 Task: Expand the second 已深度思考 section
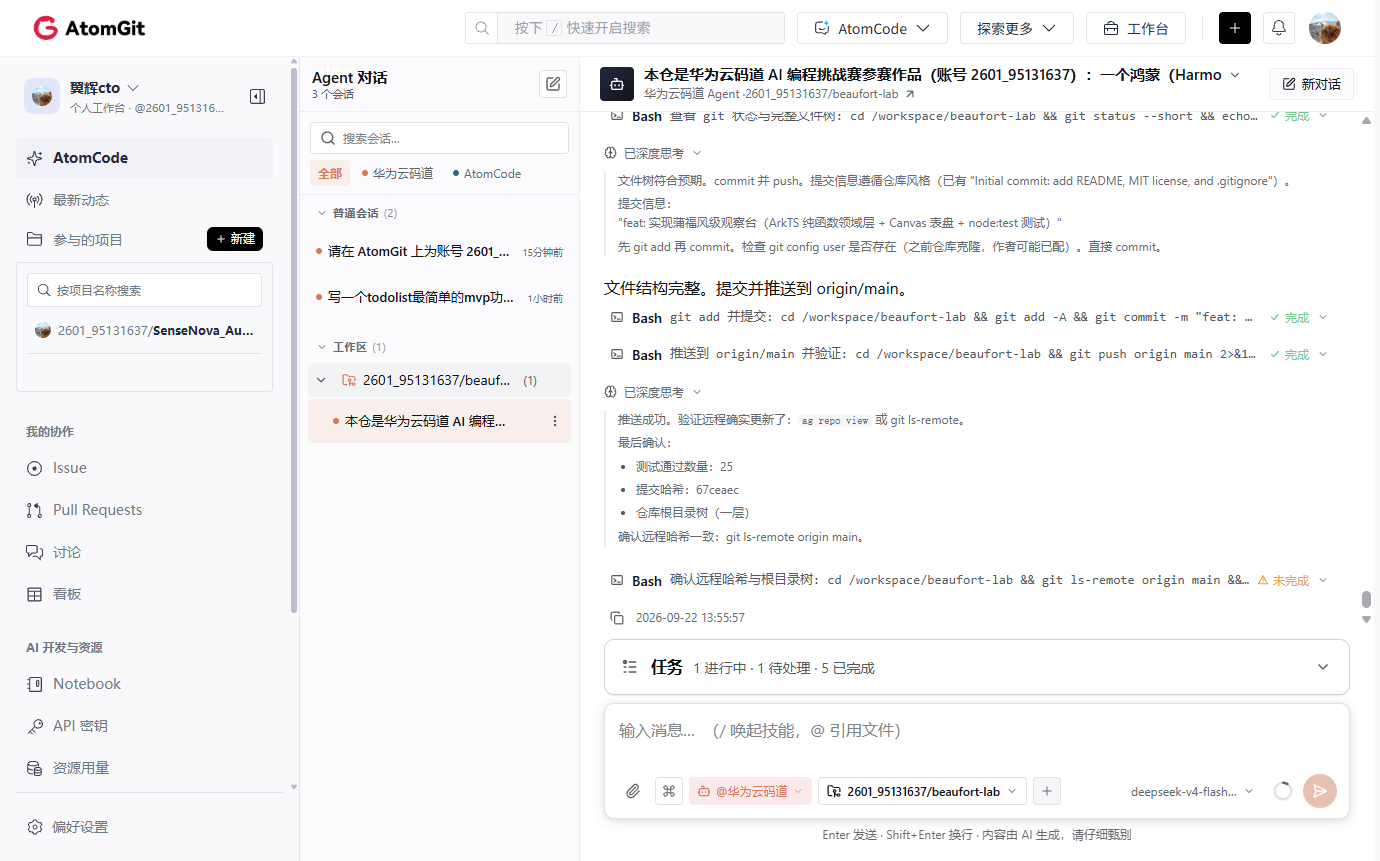tap(653, 392)
